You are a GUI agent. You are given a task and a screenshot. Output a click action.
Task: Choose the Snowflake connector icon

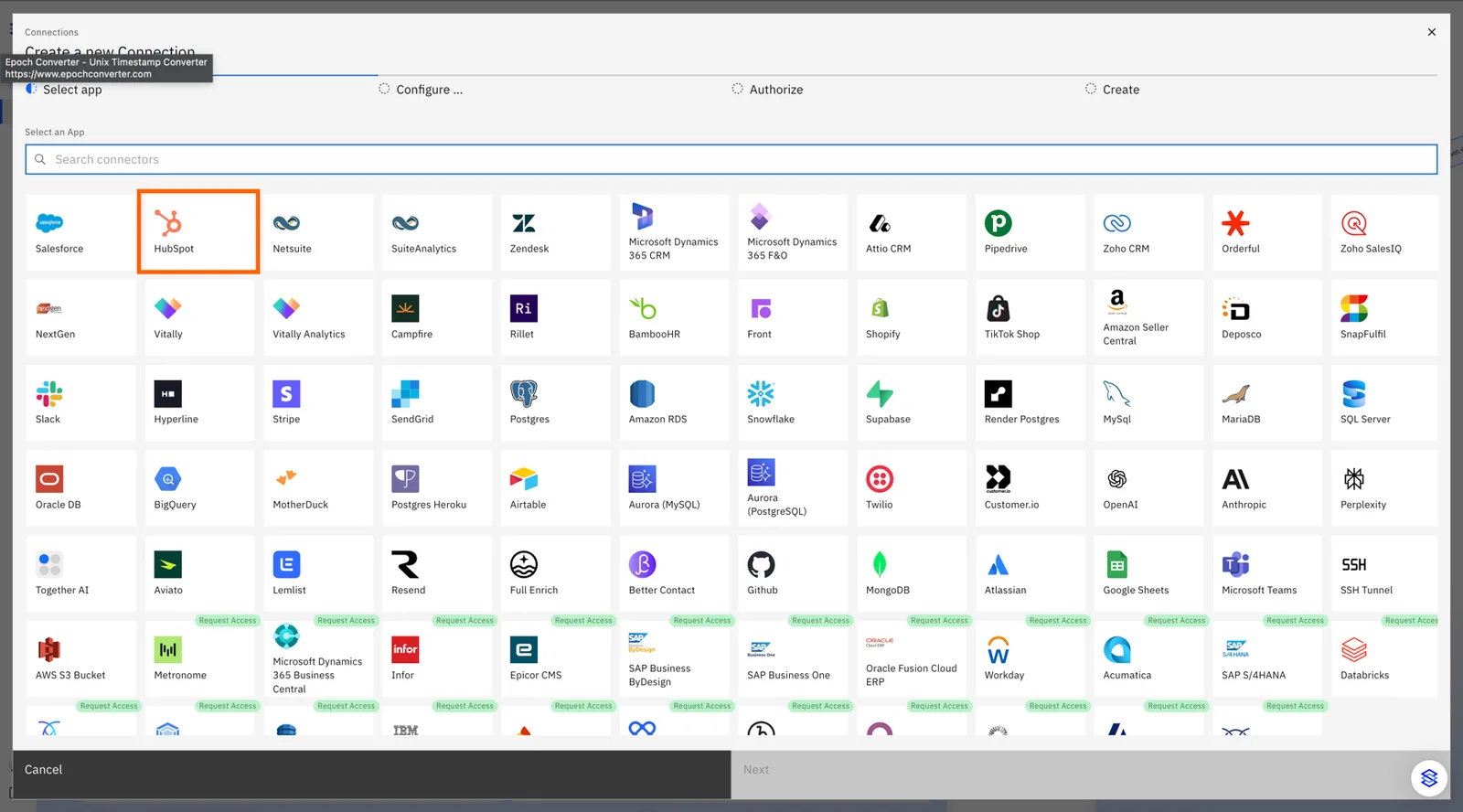[x=761, y=394]
